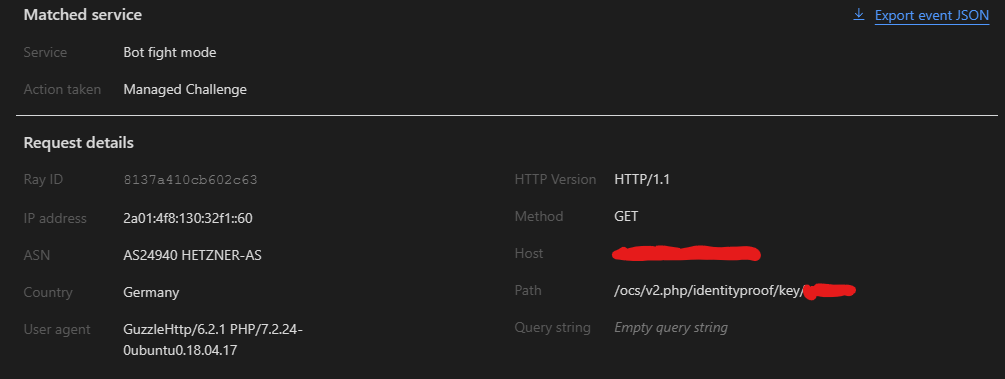Viewport: 1005px width, 379px height.
Task: Click the AS24940 HETZNER-AS value
Action: [192, 255]
